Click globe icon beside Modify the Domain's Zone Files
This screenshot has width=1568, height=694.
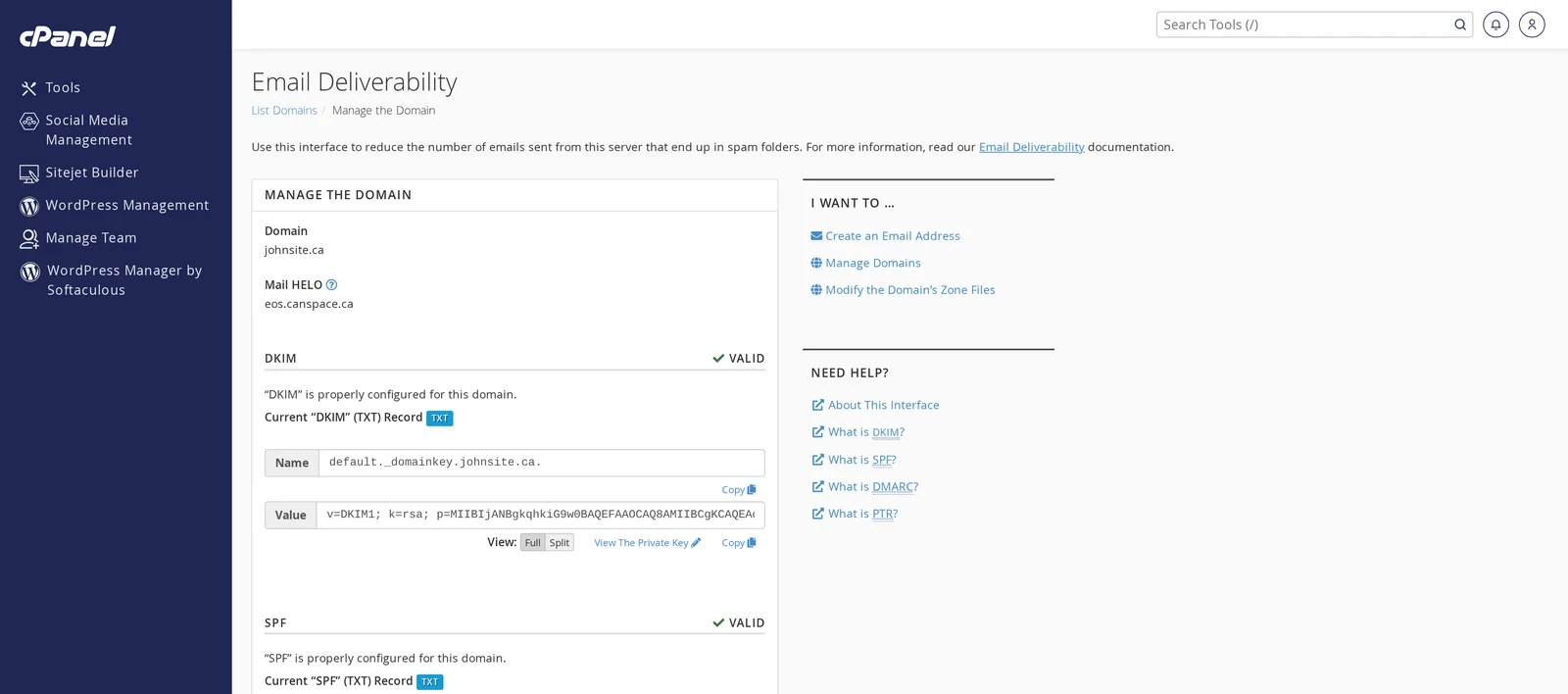click(x=816, y=290)
